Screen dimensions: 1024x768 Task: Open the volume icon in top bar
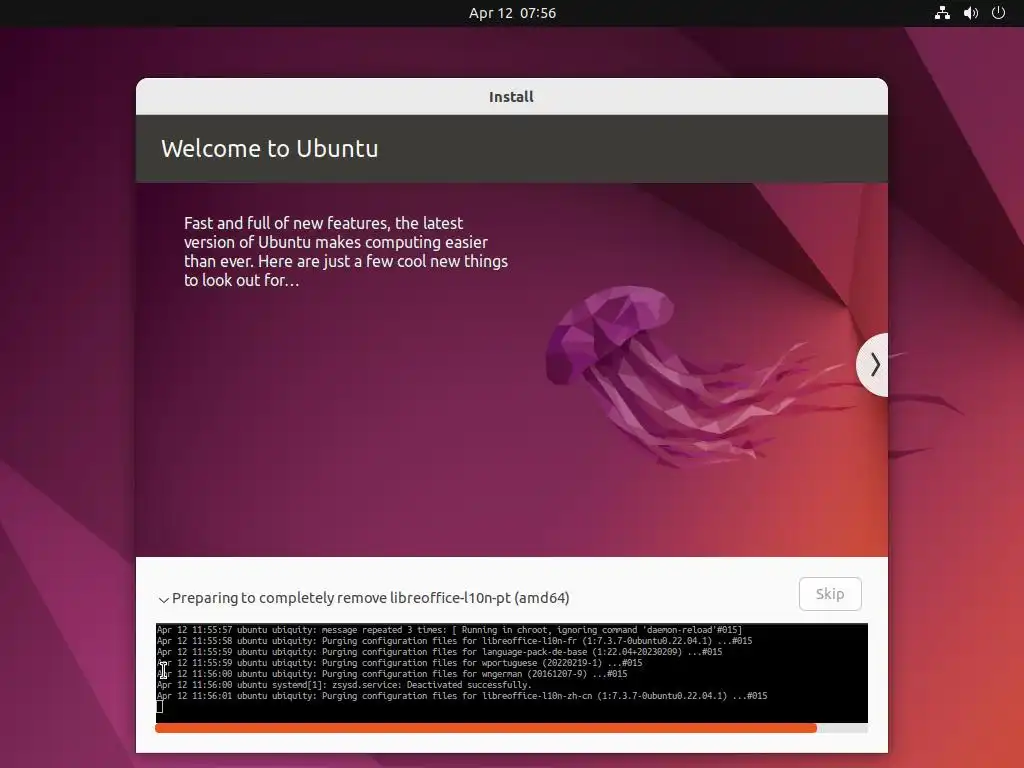pos(970,13)
